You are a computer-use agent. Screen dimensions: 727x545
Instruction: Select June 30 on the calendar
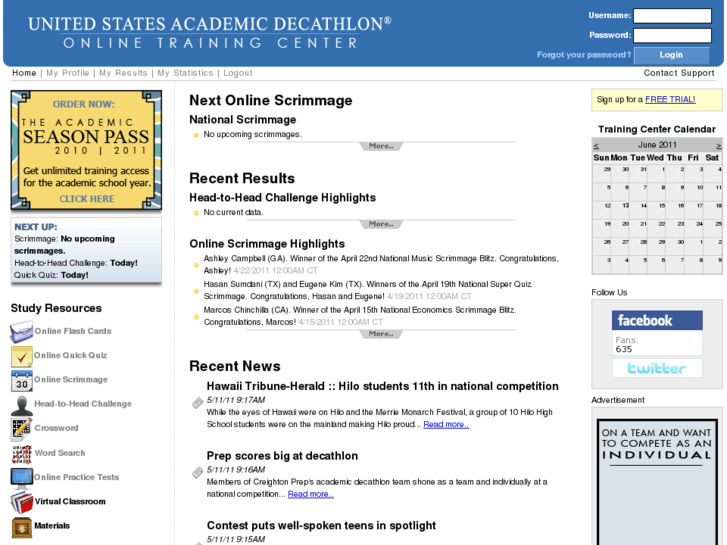coord(676,246)
